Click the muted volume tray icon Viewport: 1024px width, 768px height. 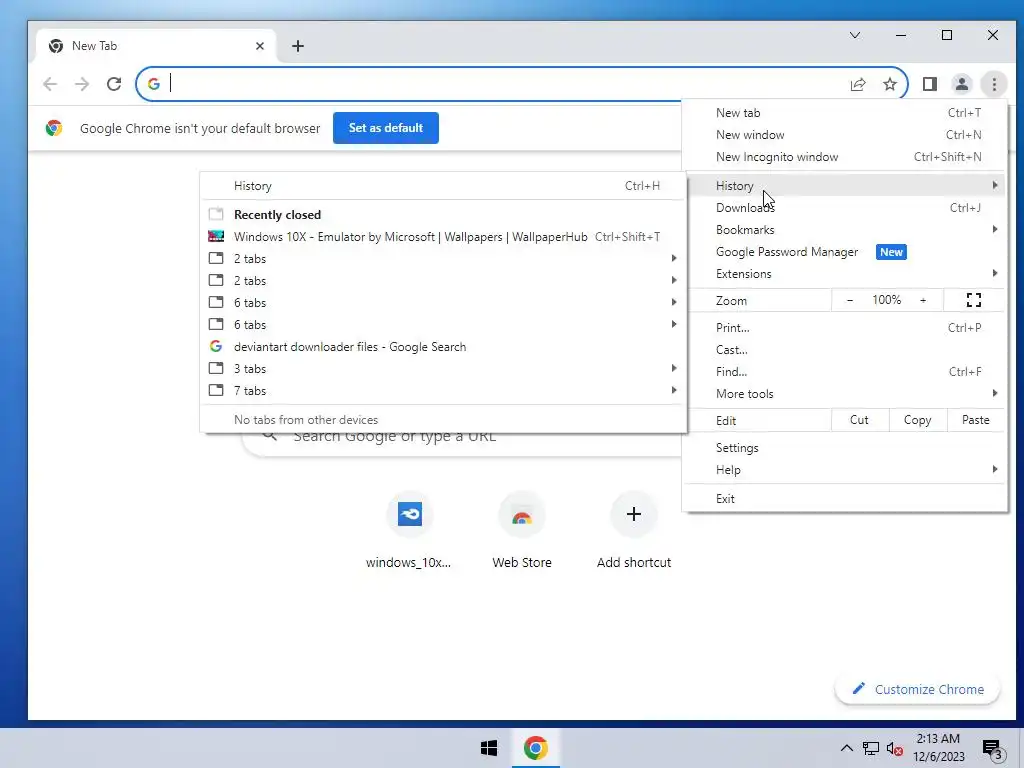pos(895,748)
